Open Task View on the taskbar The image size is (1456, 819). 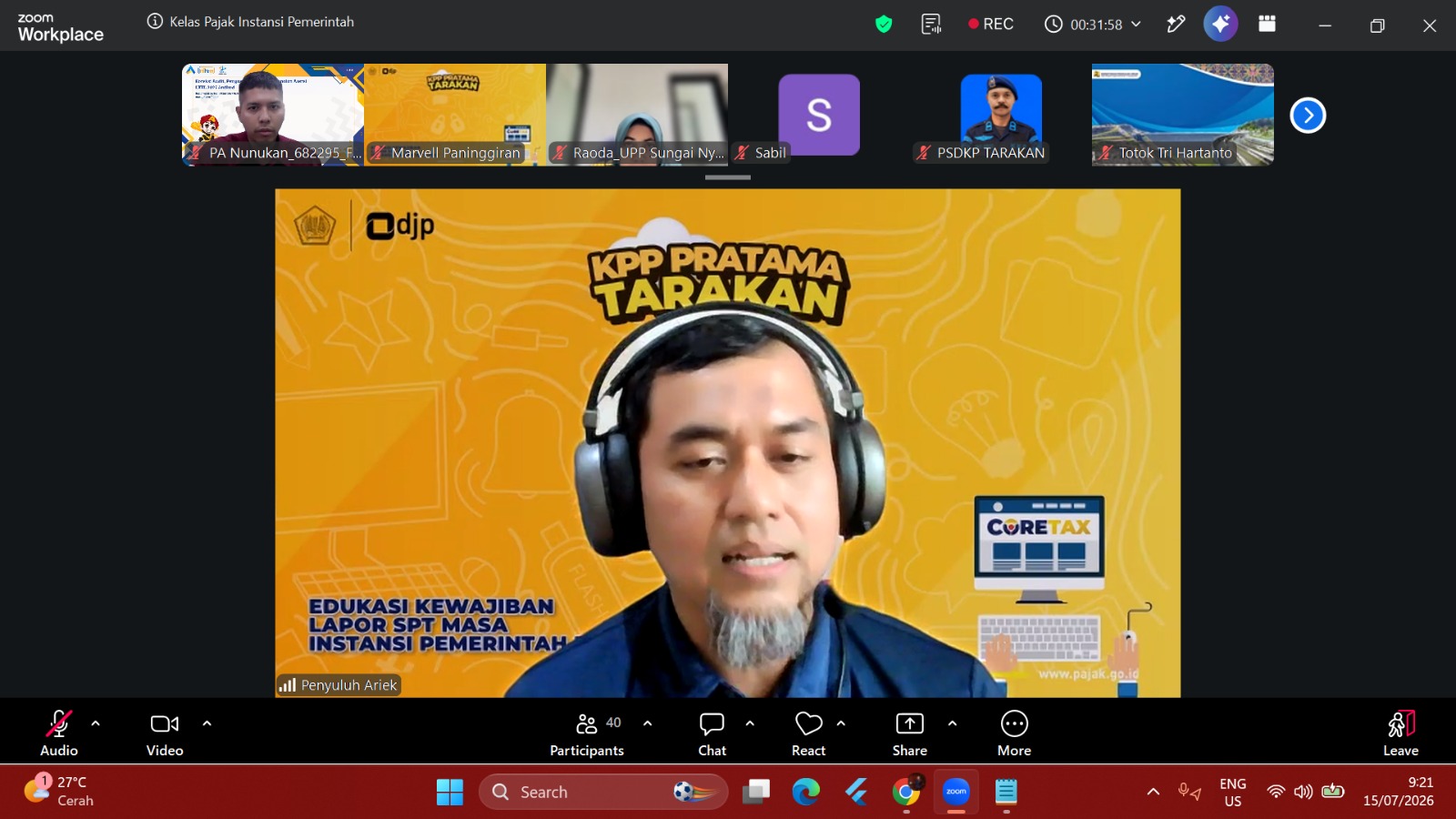(756, 792)
